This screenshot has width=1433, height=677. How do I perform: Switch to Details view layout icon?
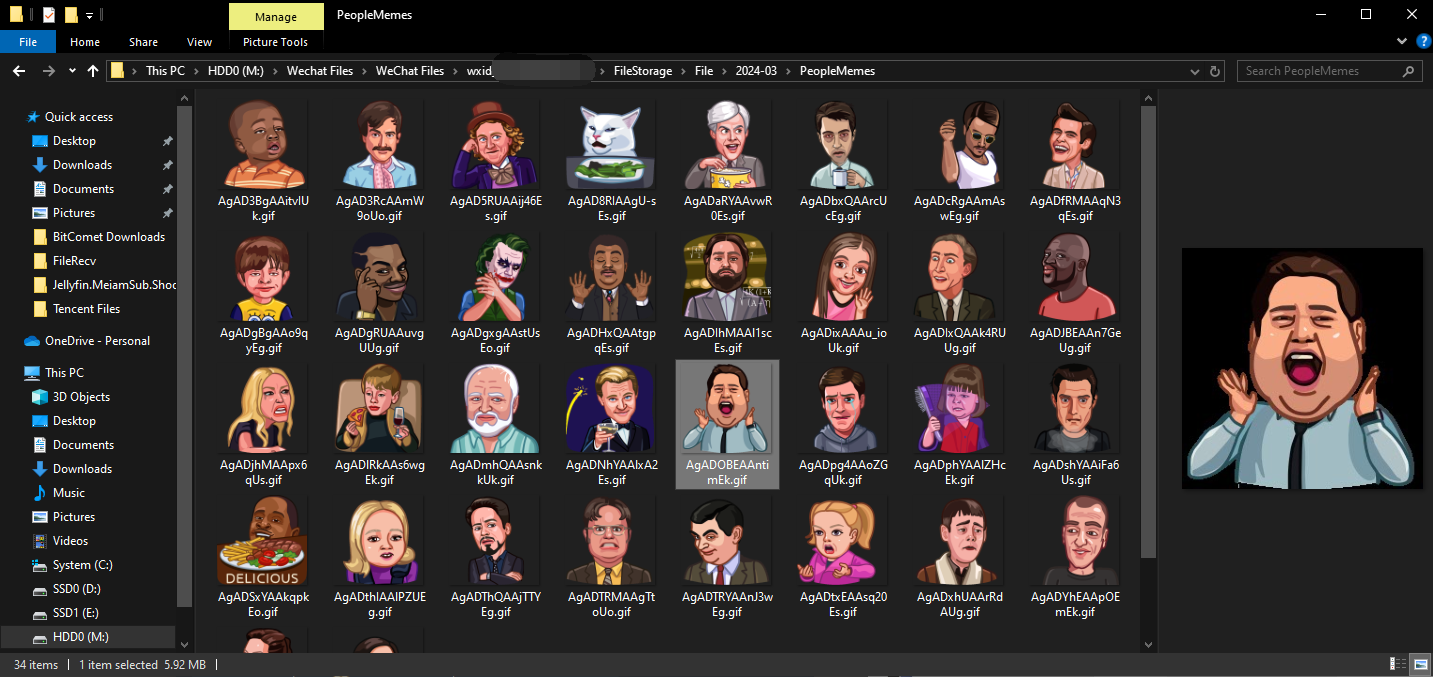(x=1397, y=664)
